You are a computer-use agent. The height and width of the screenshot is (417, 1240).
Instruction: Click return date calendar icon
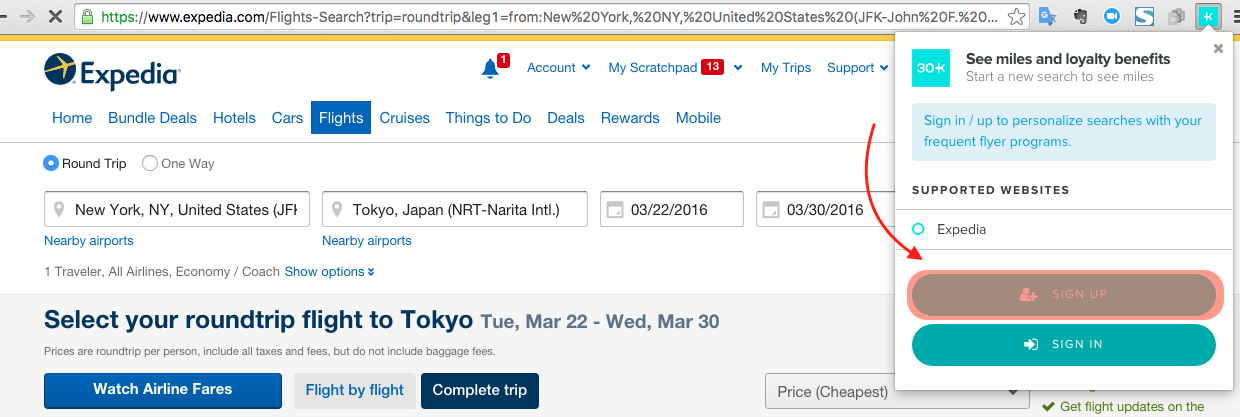tap(771, 210)
